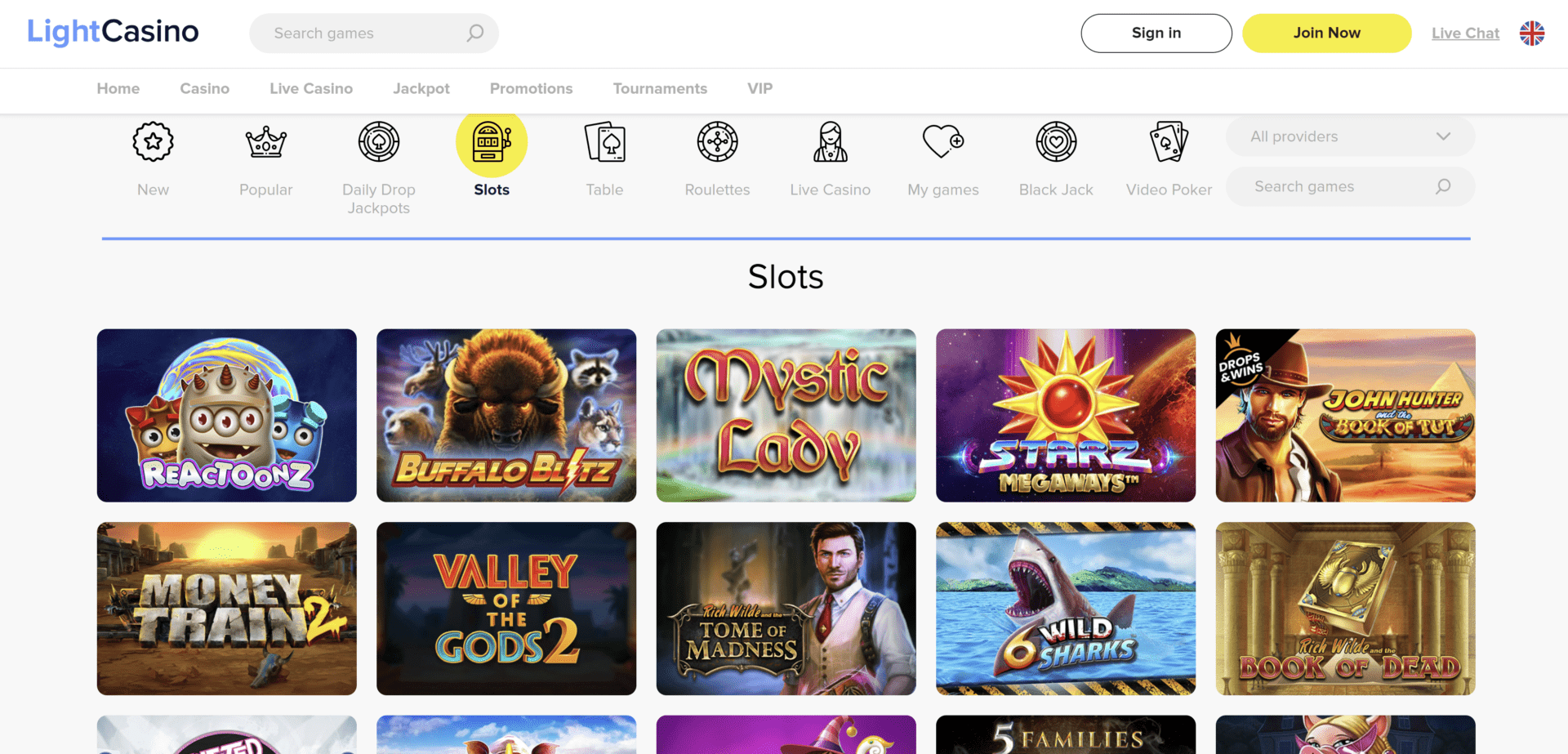
Task: Select the Slots machine category icon
Action: tap(492, 142)
